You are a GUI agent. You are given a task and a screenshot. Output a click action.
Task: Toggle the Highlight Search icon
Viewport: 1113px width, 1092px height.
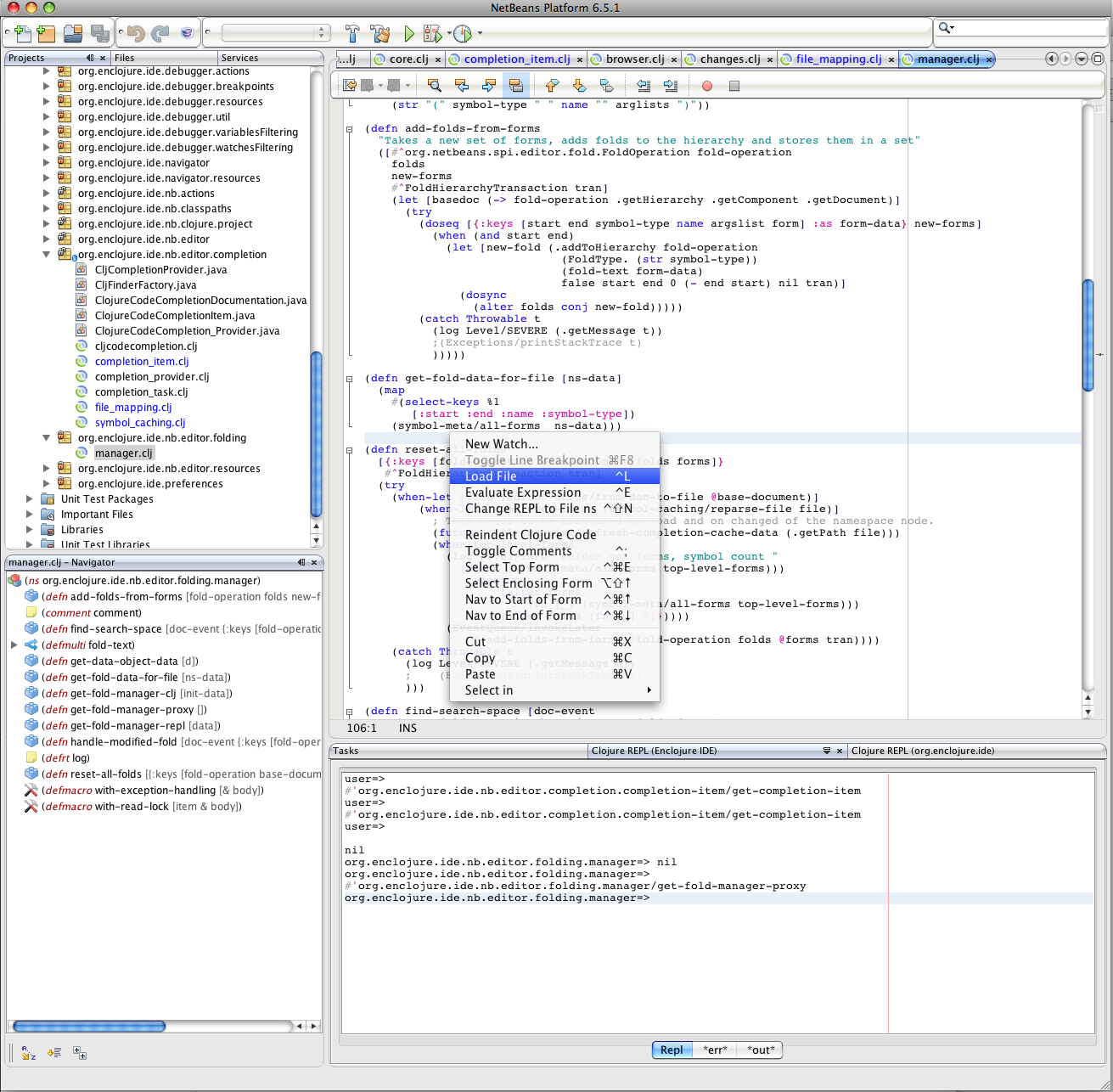click(x=515, y=85)
